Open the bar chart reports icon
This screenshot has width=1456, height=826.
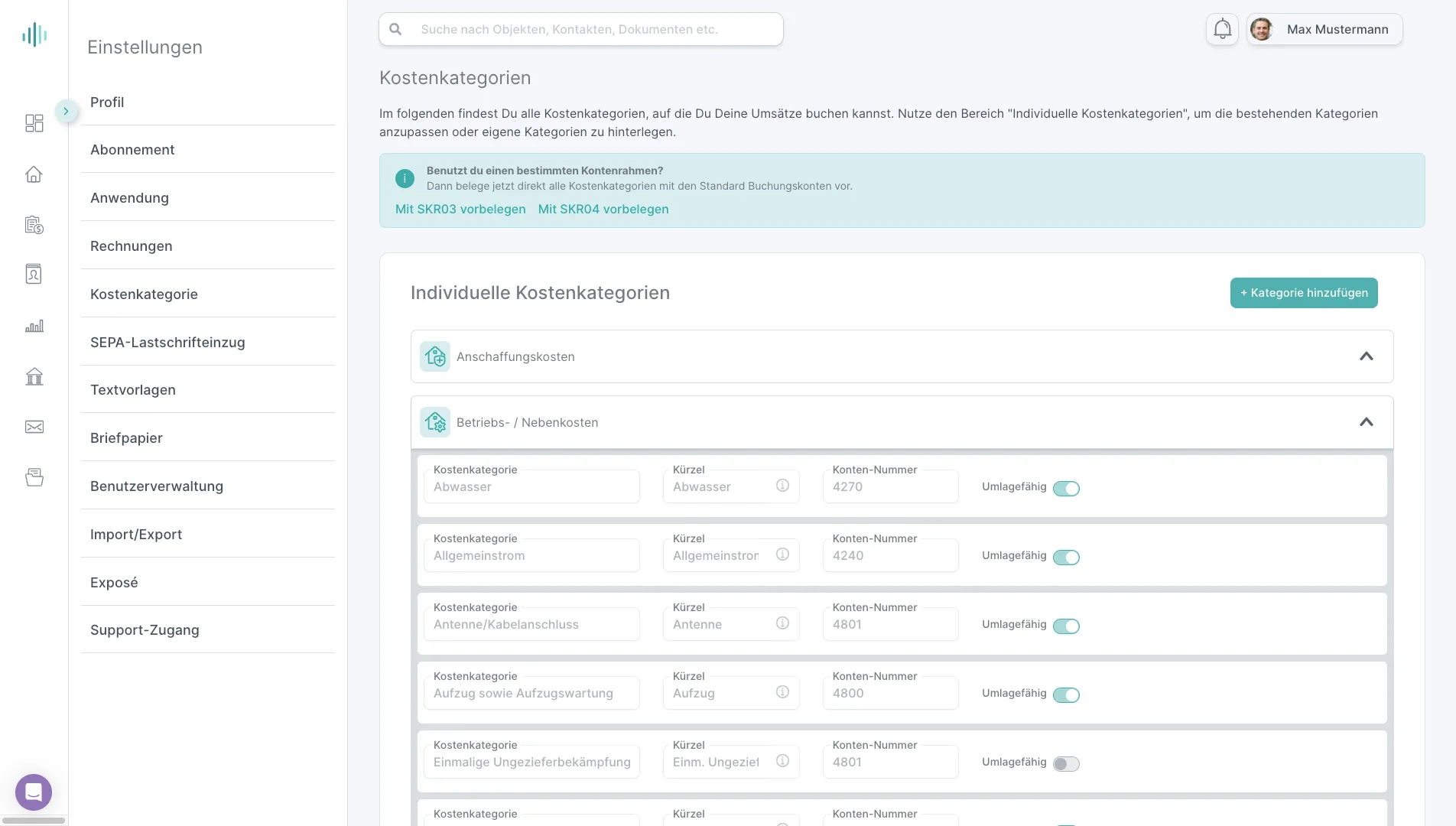(x=34, y=326)
